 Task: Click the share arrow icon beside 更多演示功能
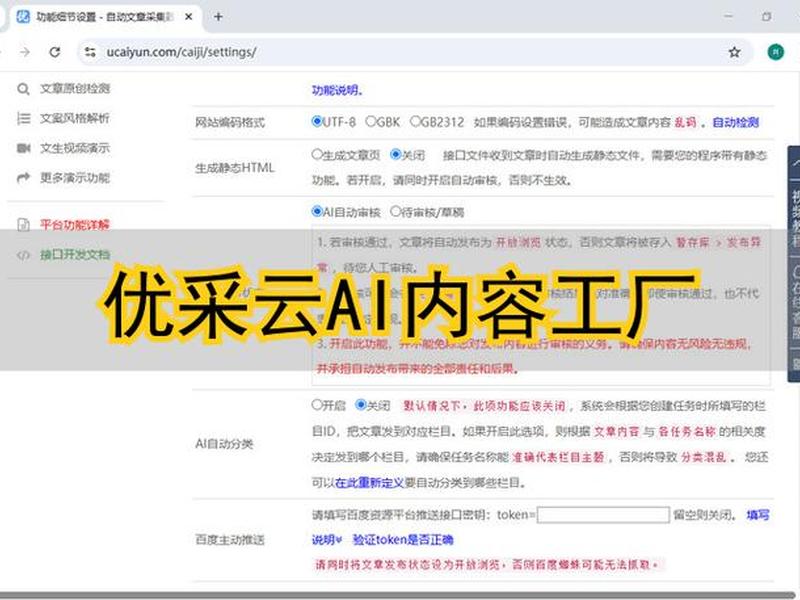tap(23, 178)
